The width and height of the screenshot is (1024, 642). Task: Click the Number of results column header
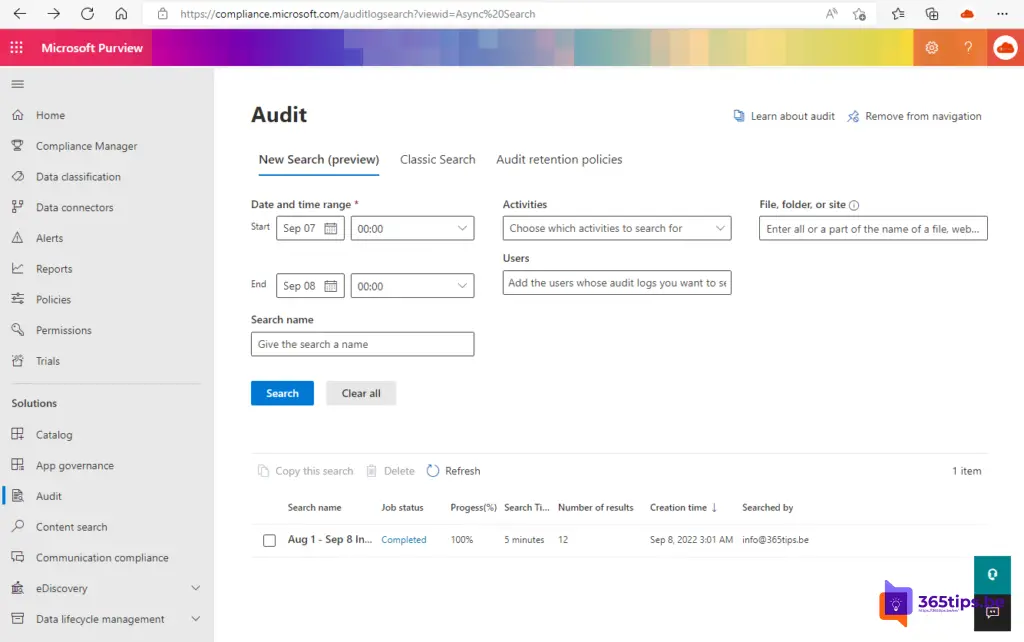pos(596,507)
